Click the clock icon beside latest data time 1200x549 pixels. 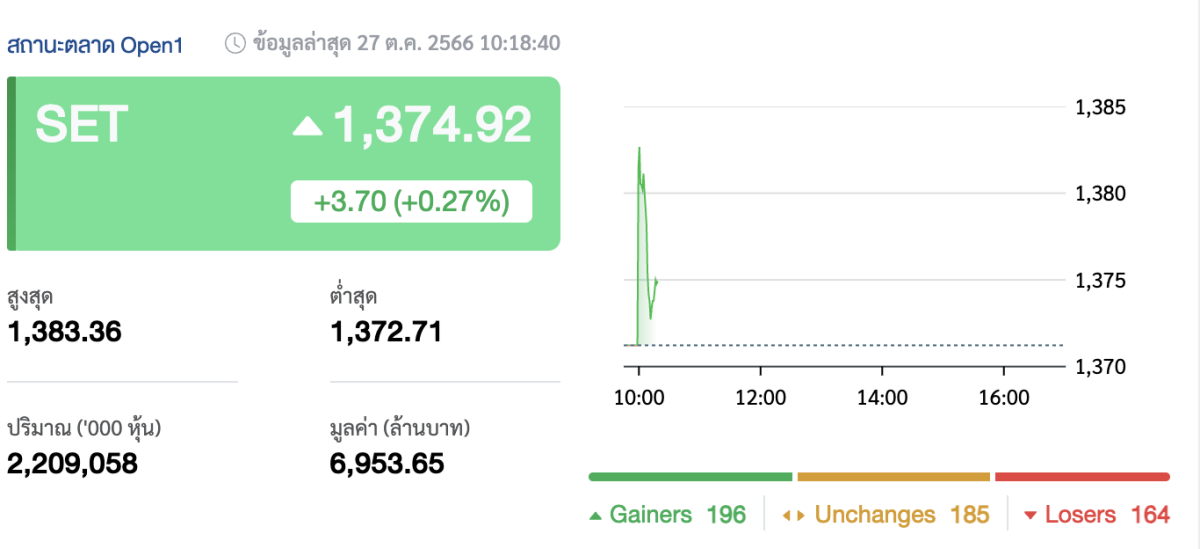[x=234, y=43]
